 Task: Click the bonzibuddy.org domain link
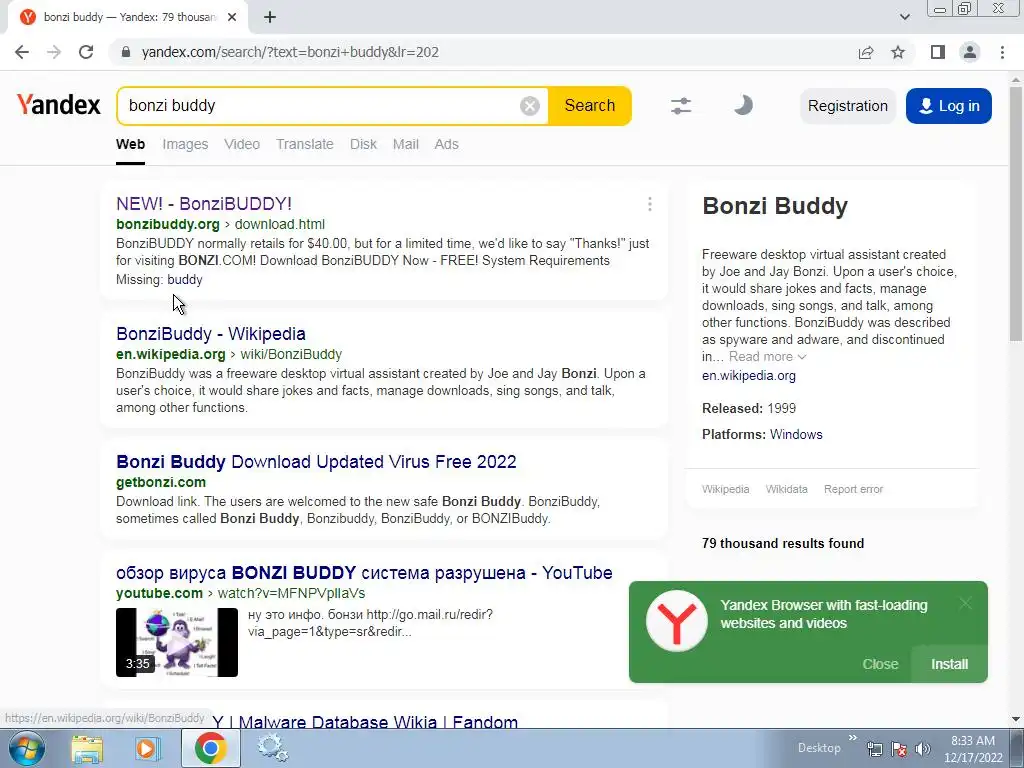[x=168, y=225]
